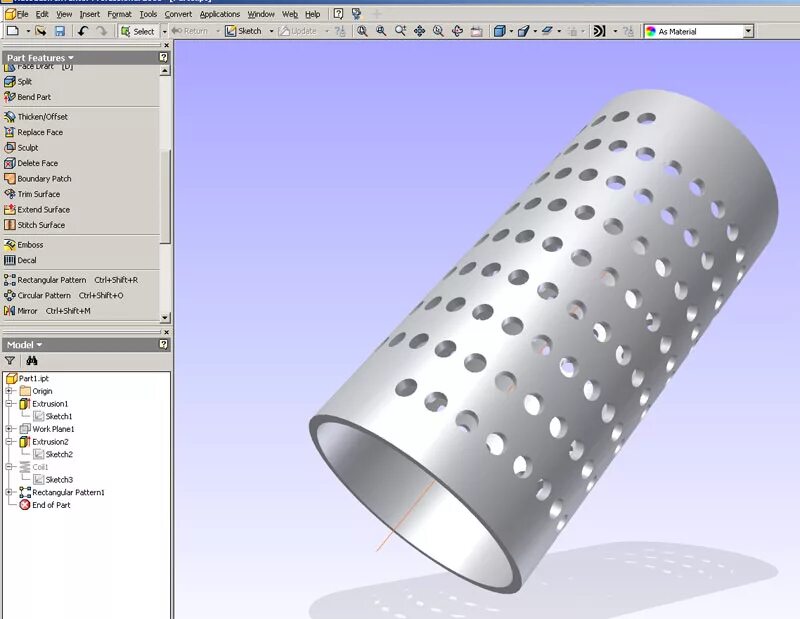Open the display mode dropdown arrow
The width and height of the screenshot is (800, 619).
511,31
